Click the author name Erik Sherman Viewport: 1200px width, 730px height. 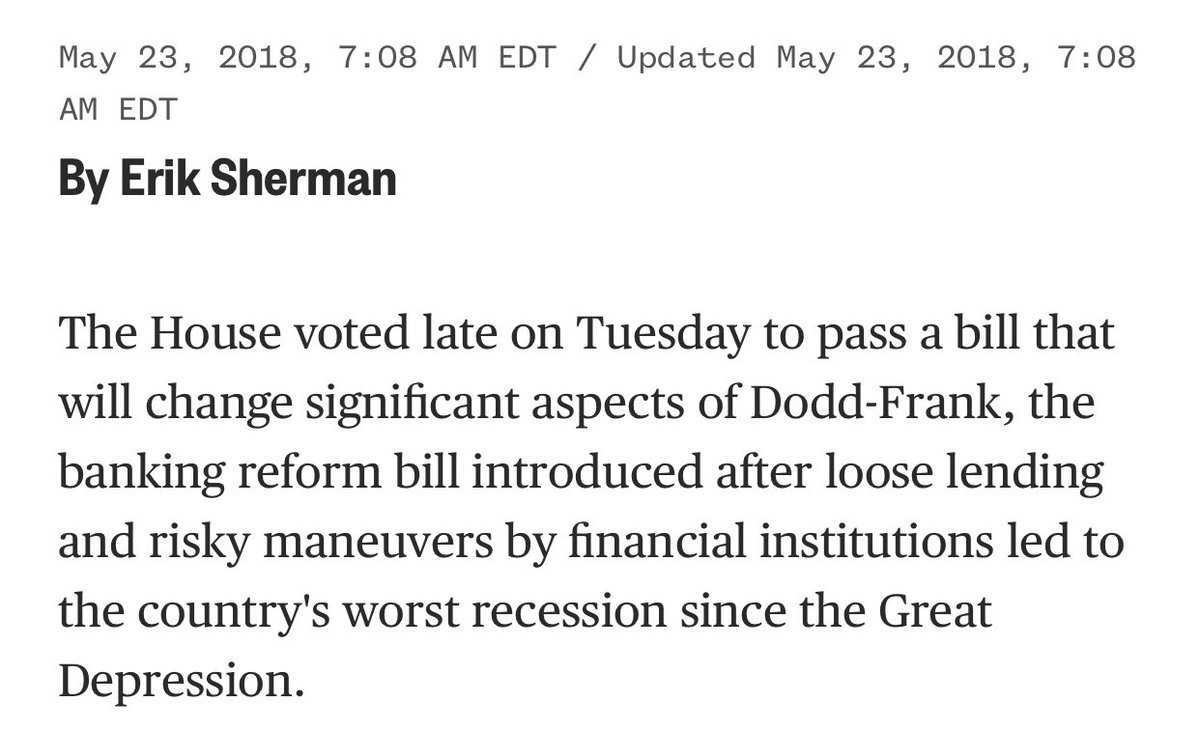tap(259, 179)
